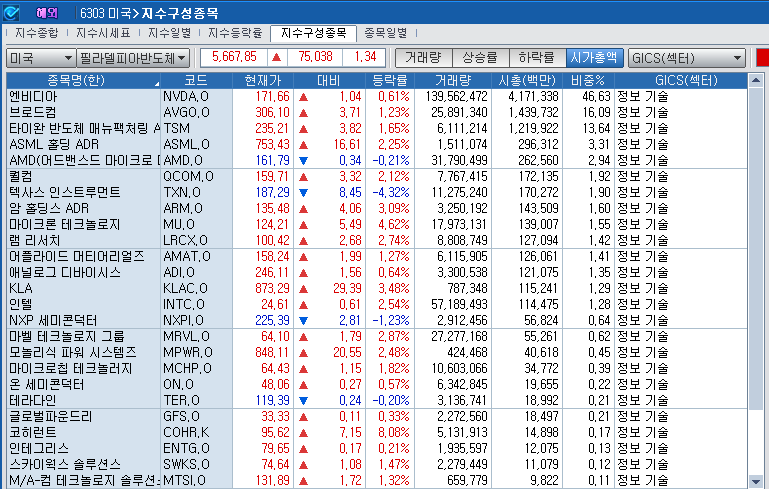Screen dimensions: 769x489
Task: Select the 인테그리스 stock name
Action: [39, 448]
